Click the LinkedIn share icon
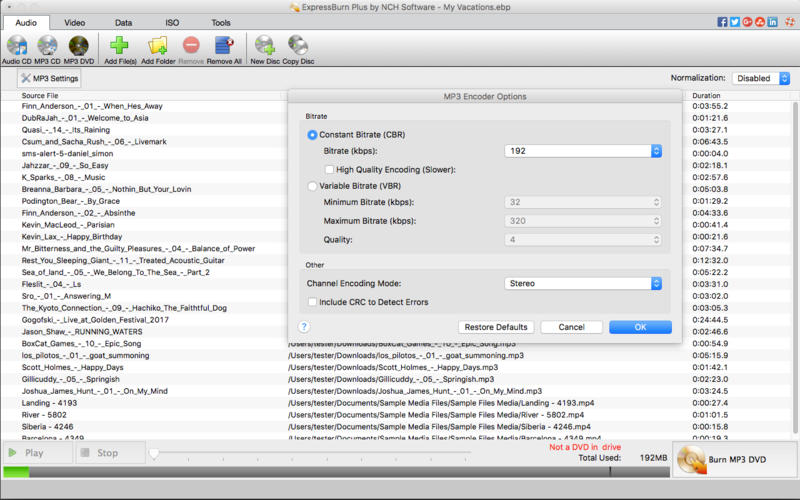The image size is (800, 500). pyautogui.click(x=772, y=22)
